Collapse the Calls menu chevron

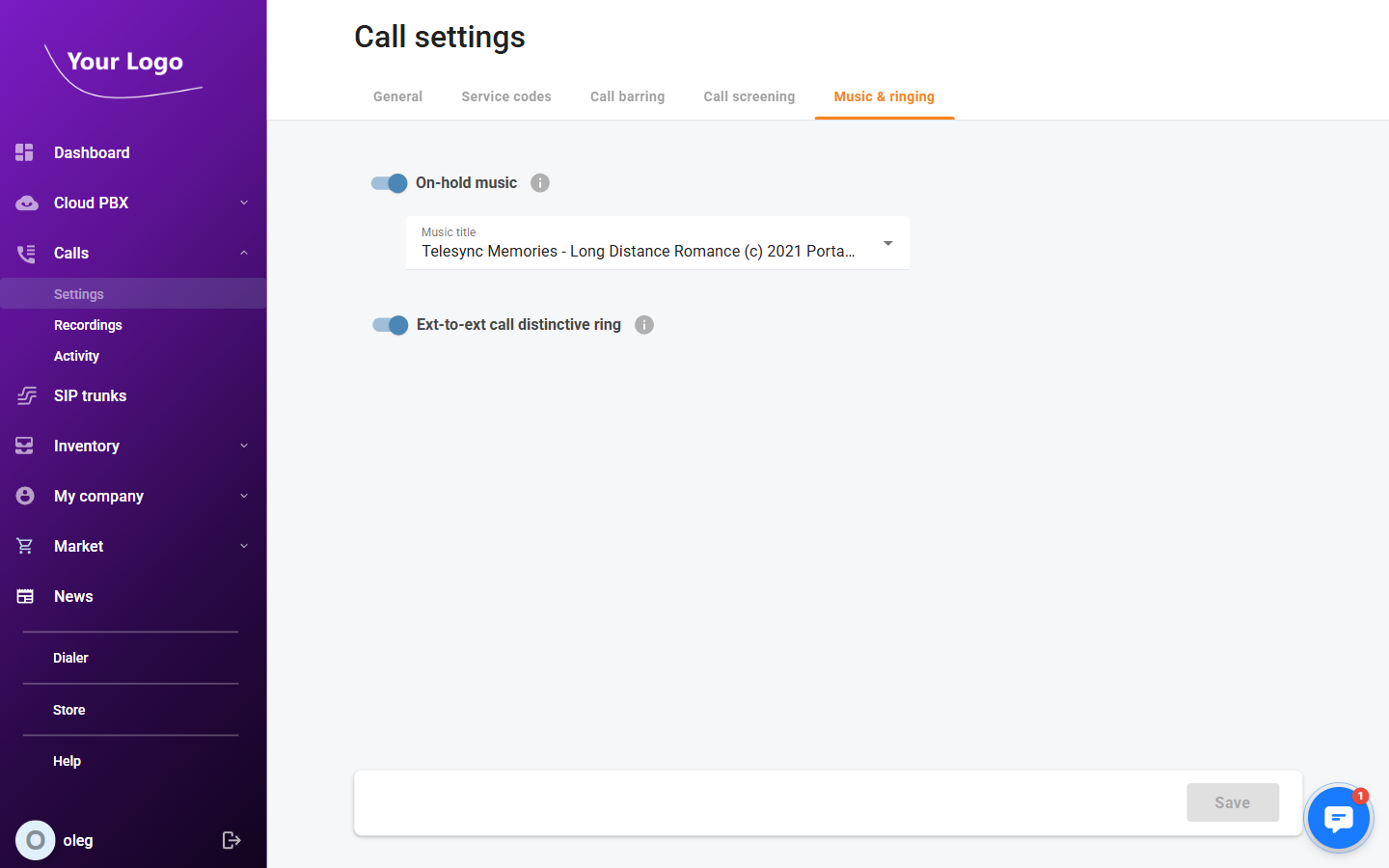click(x=244, y=253)
